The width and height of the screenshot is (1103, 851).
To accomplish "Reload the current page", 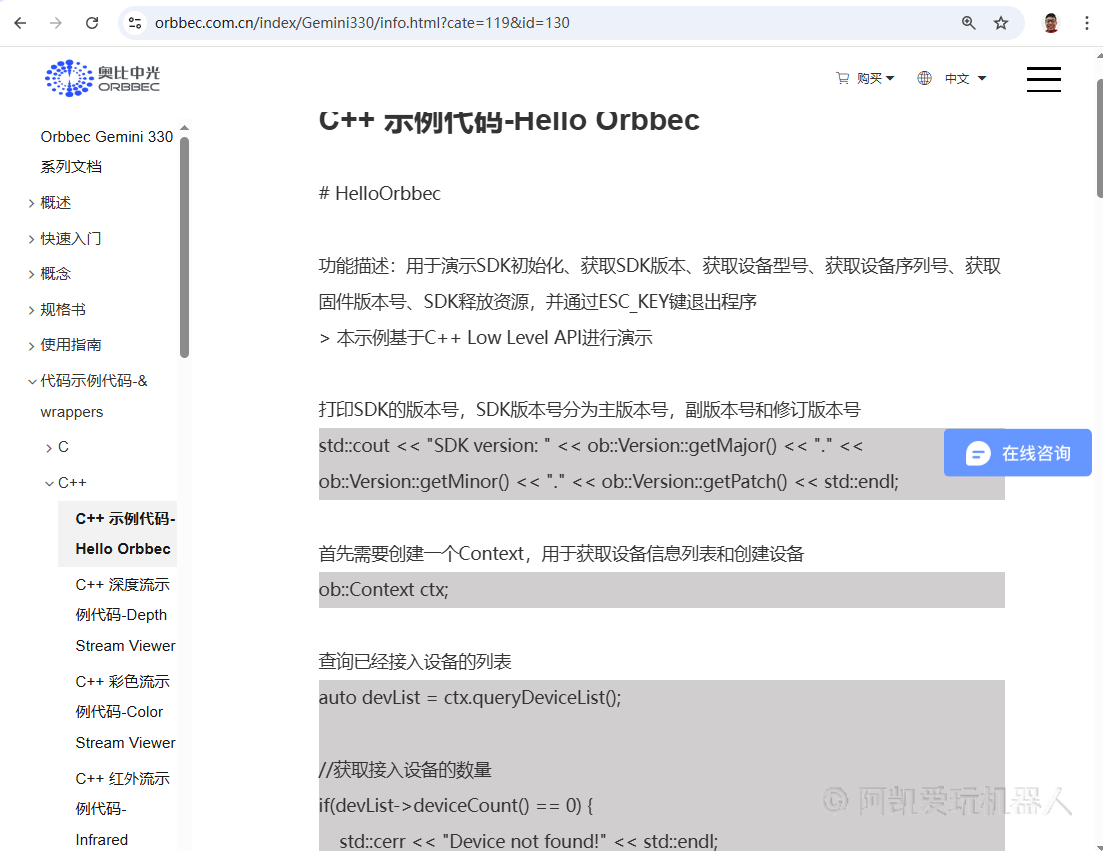I will point(92,23).
